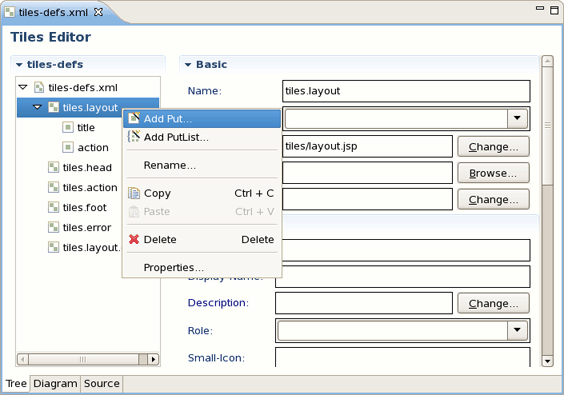Switch to the Diagram tab
This screenshot has width=564, height=395.
pyautogui.click(x=55, y=383)
